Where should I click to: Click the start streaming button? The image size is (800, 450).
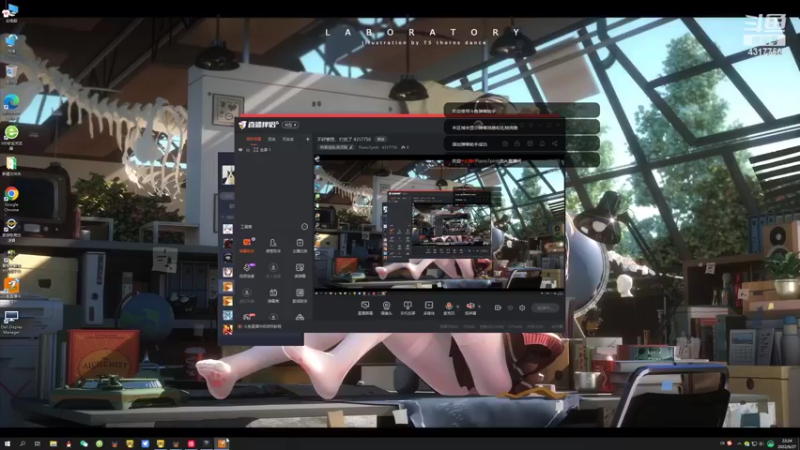[545, 308]
